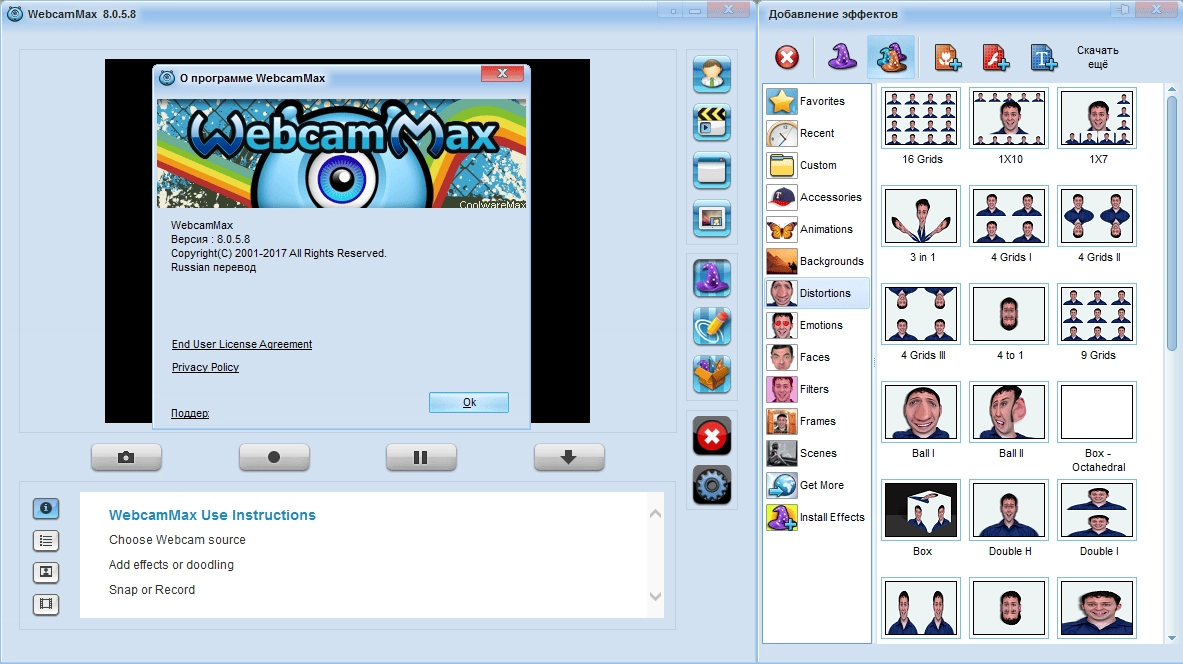Select the picture source icon
The image size is (1183, 664).
pyautogui.click(x=711, y=219)
